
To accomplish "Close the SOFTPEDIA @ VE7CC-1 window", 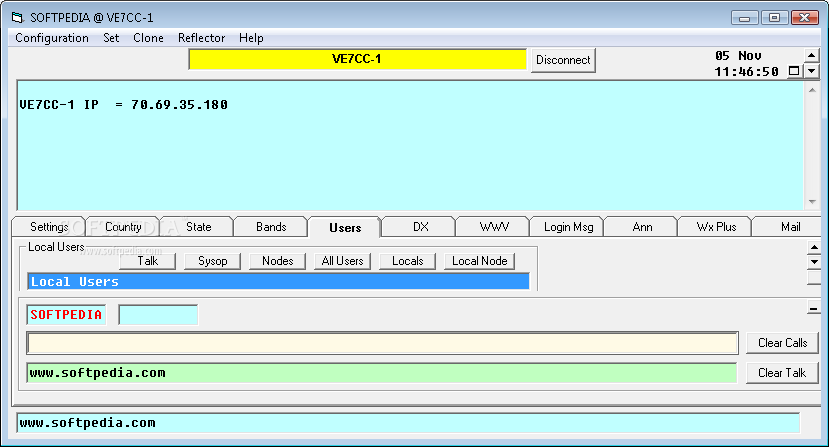I will pos(805,17).
